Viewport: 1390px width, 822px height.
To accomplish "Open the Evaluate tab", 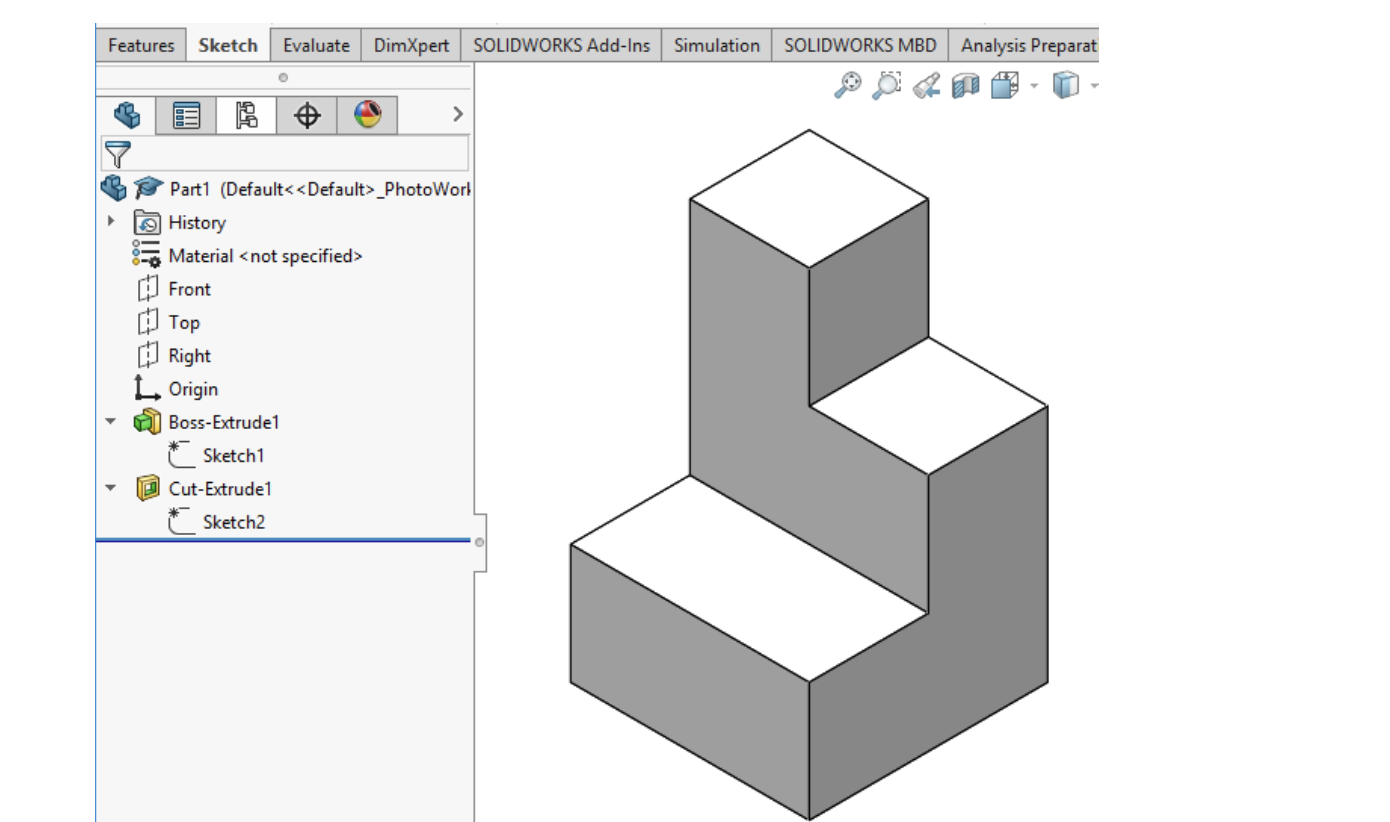I will pyautogui.click(x=316, y=45).
